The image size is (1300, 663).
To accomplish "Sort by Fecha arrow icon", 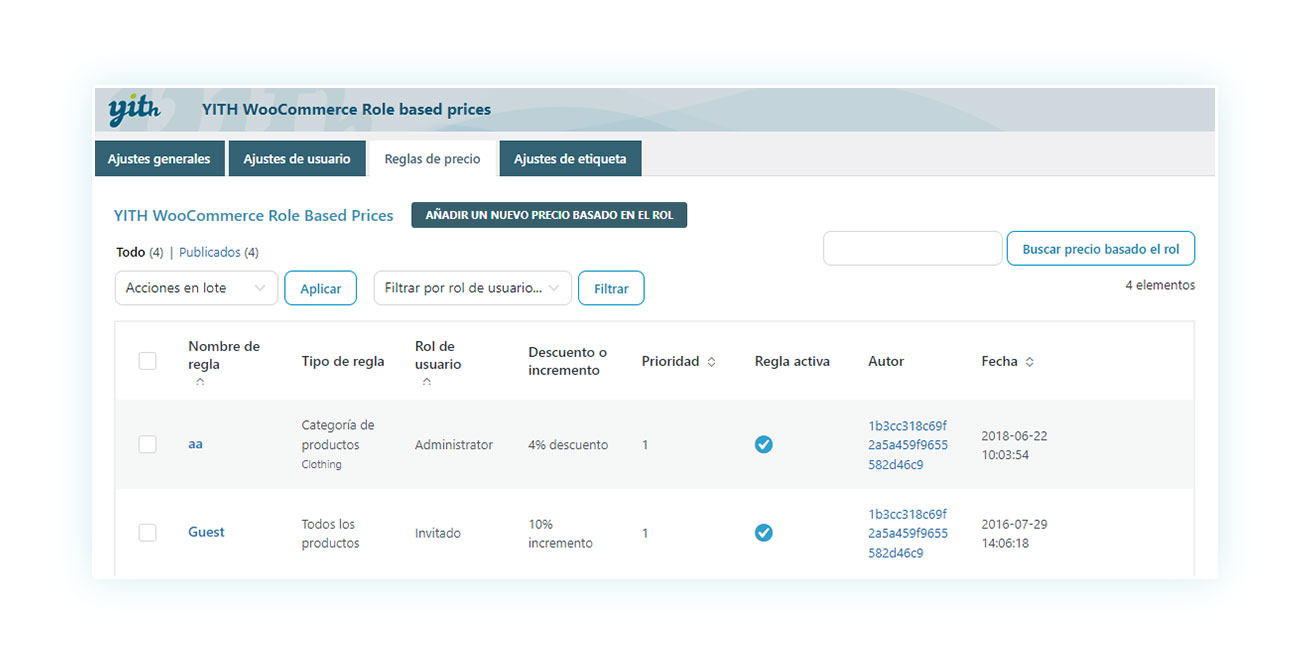I will coord(1029,362).
